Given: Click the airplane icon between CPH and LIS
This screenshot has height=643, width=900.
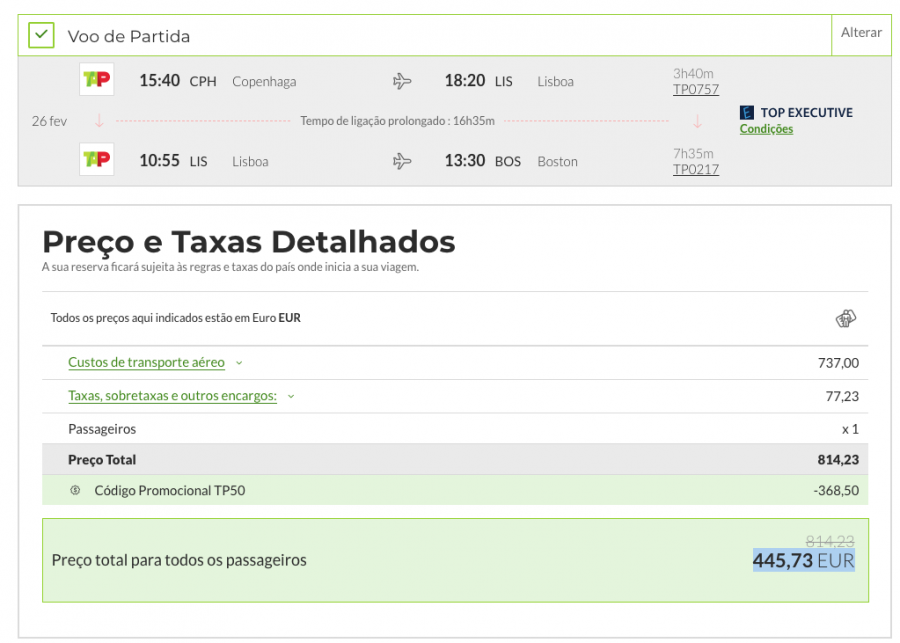Looking at the screenshot, I should 402,81.
